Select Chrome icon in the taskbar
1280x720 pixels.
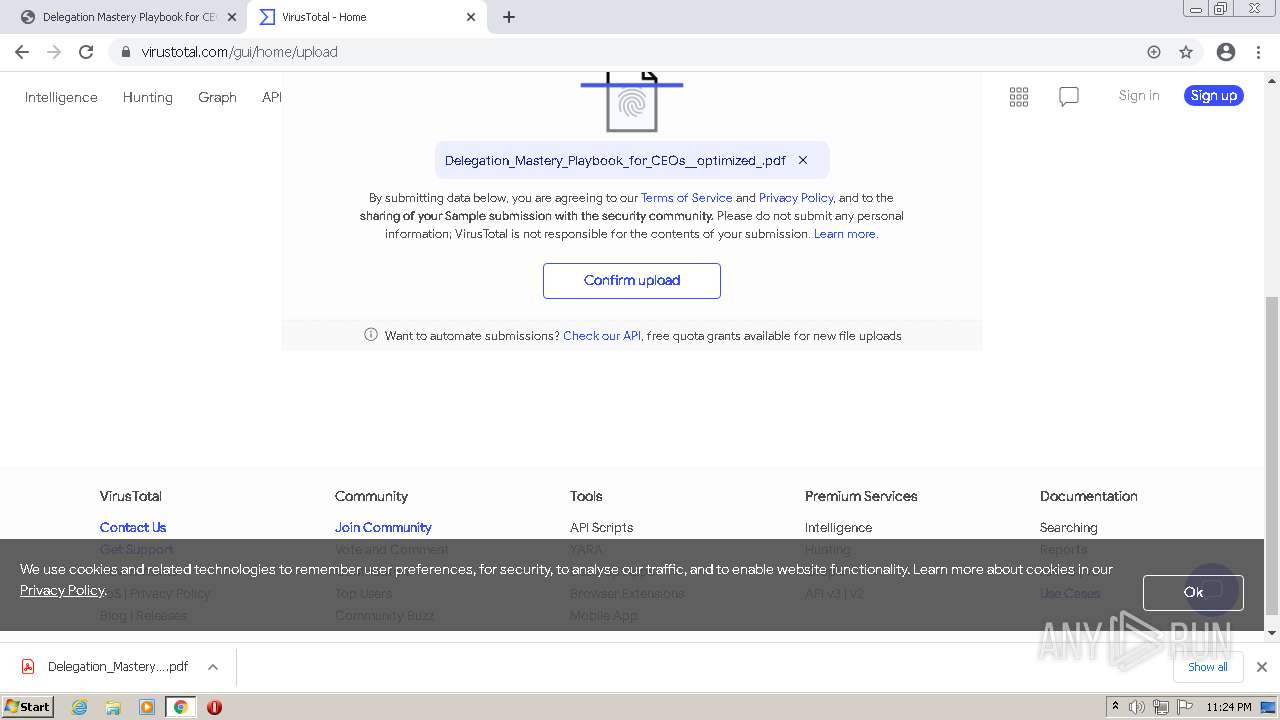[x=181, y=707]
